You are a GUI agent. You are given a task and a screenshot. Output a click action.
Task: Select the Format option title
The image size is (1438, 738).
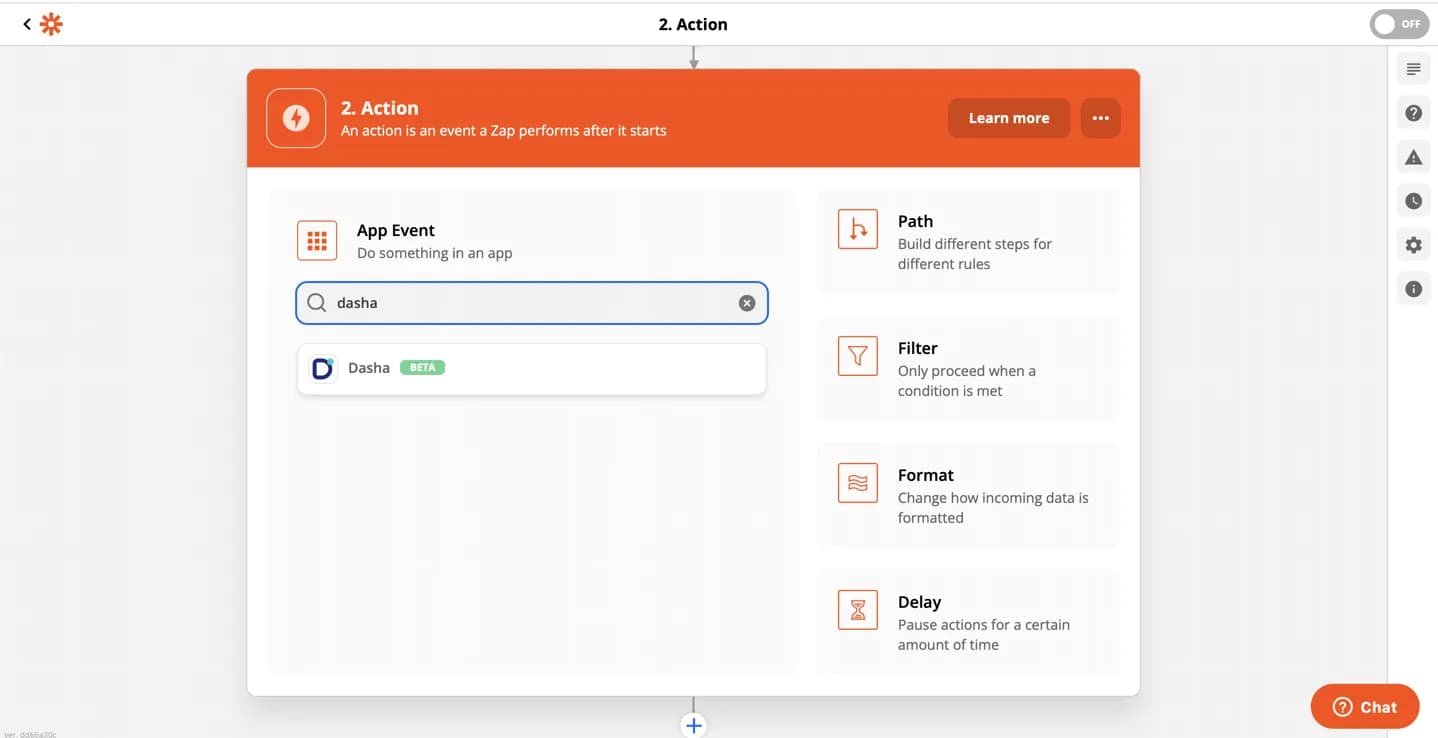[926, 475]
